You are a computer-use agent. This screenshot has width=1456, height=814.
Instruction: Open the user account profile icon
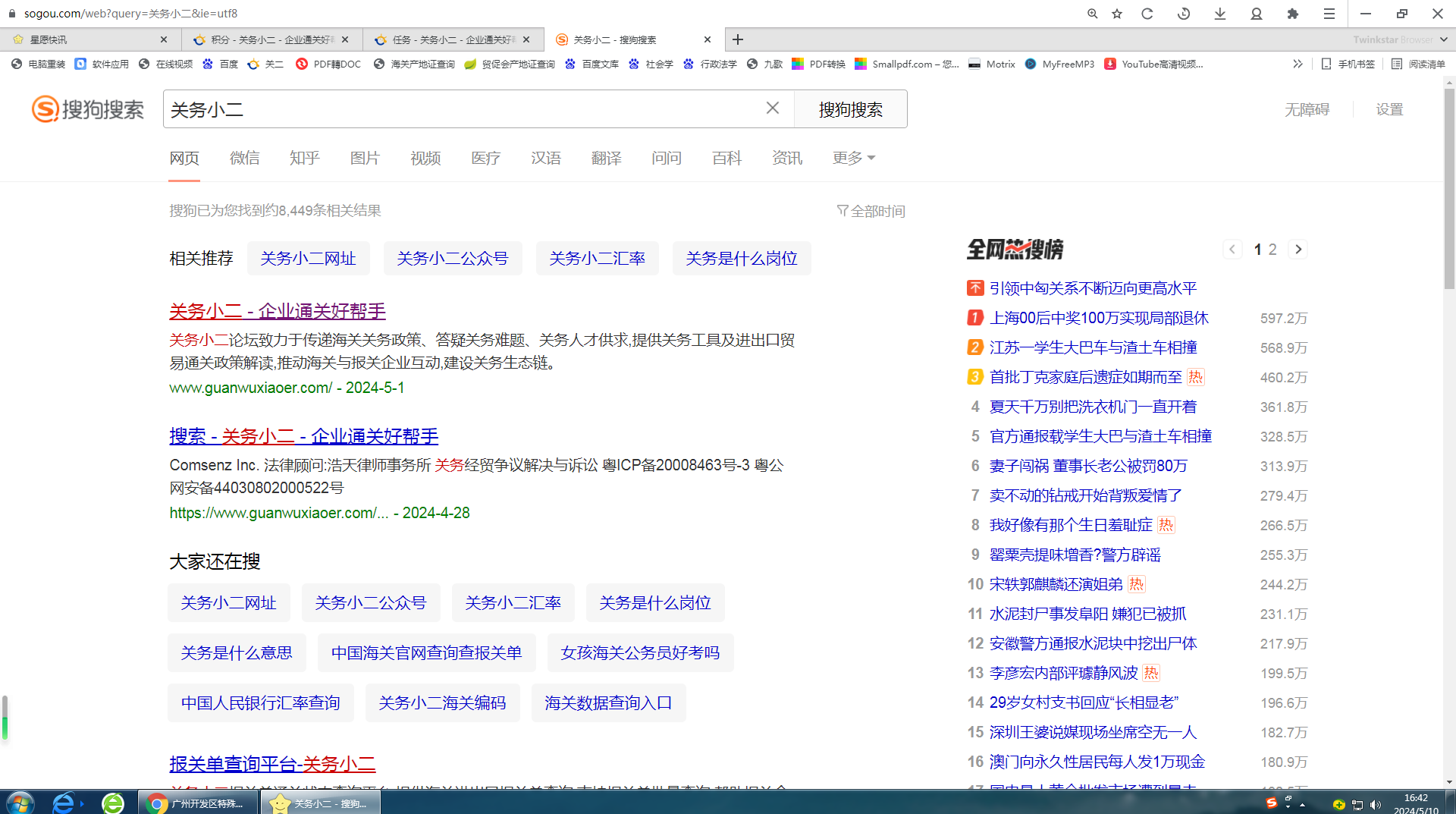(x=1257, y=14)
